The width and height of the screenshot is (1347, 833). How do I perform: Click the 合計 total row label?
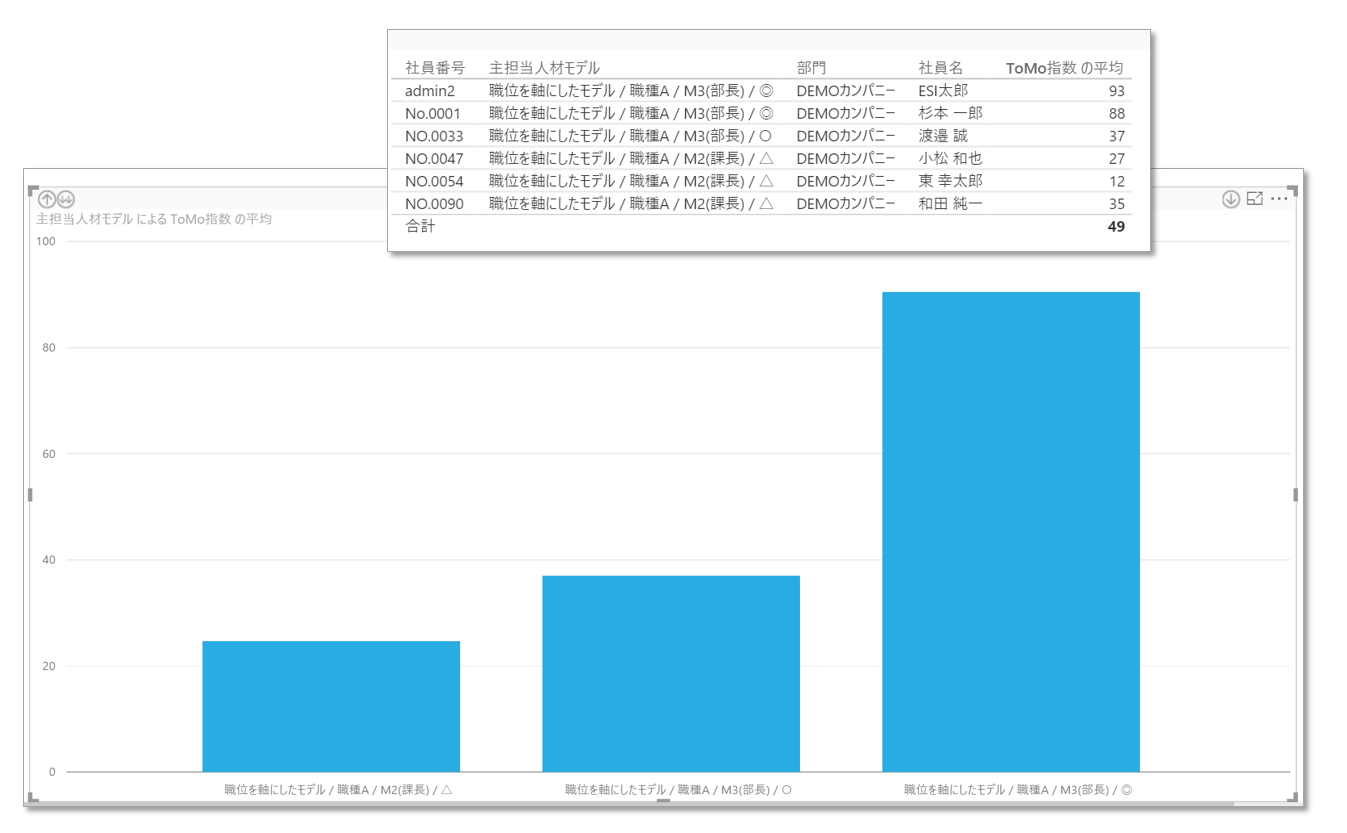pos(420,226)
